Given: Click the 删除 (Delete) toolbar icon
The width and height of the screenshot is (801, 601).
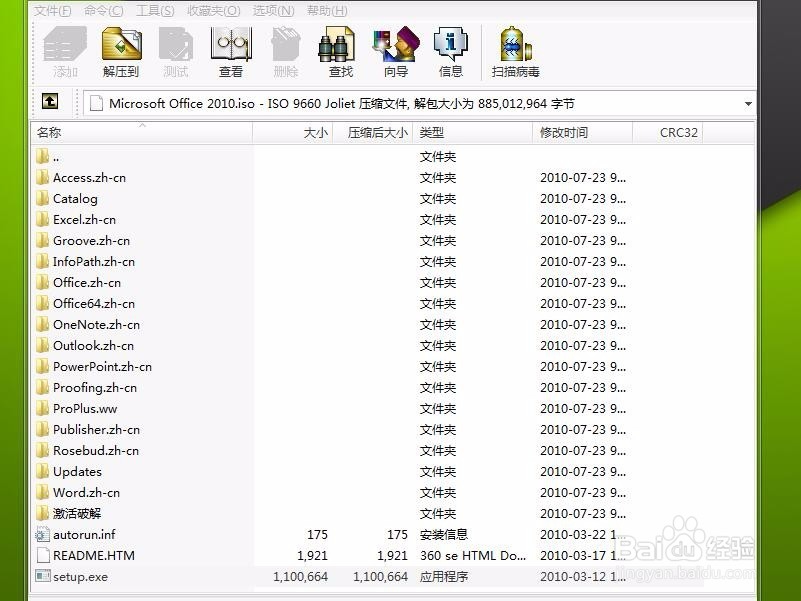Looking at the screenshot, I should [286, 44].
